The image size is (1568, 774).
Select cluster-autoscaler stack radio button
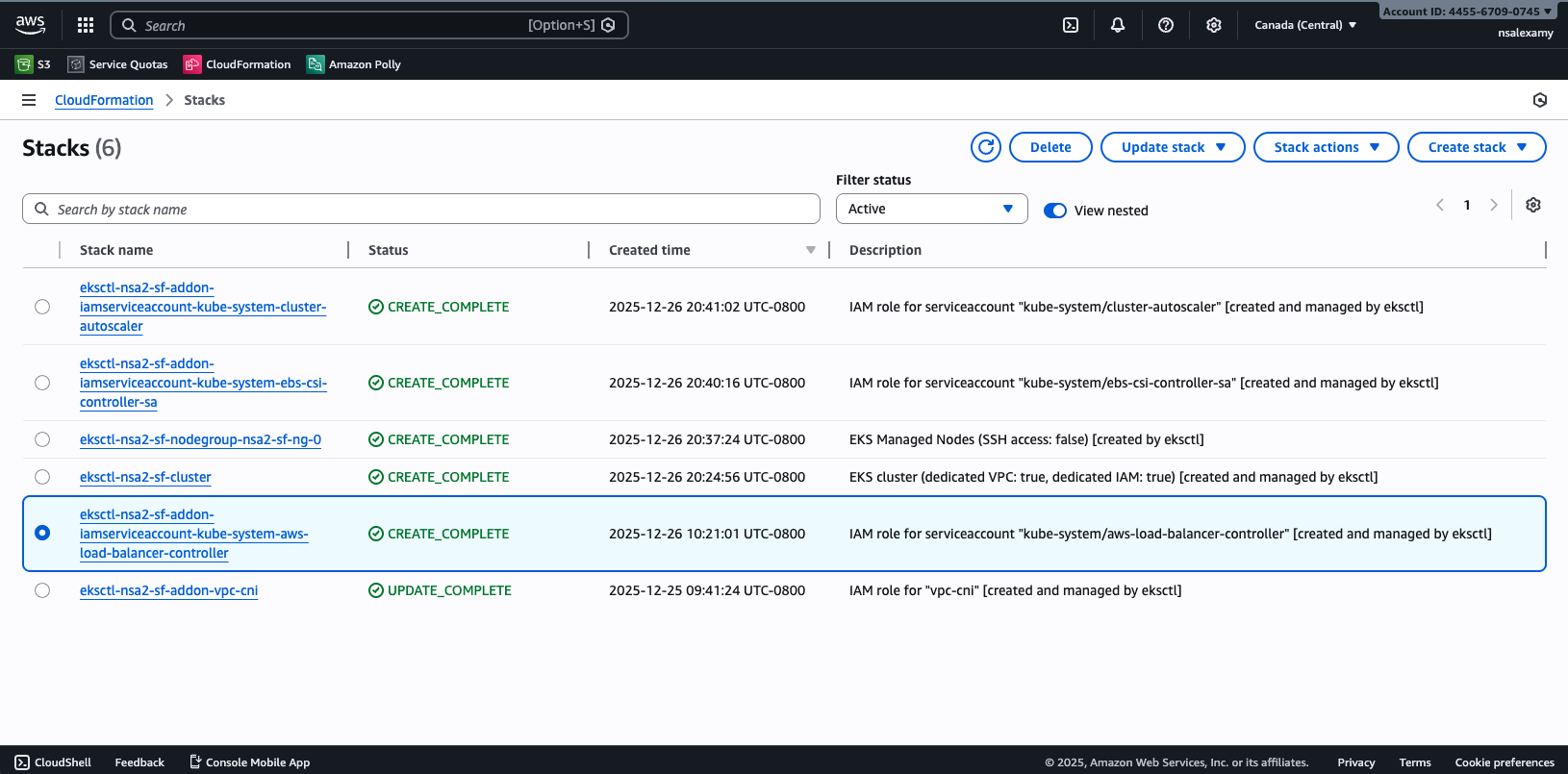pos(42,307)
